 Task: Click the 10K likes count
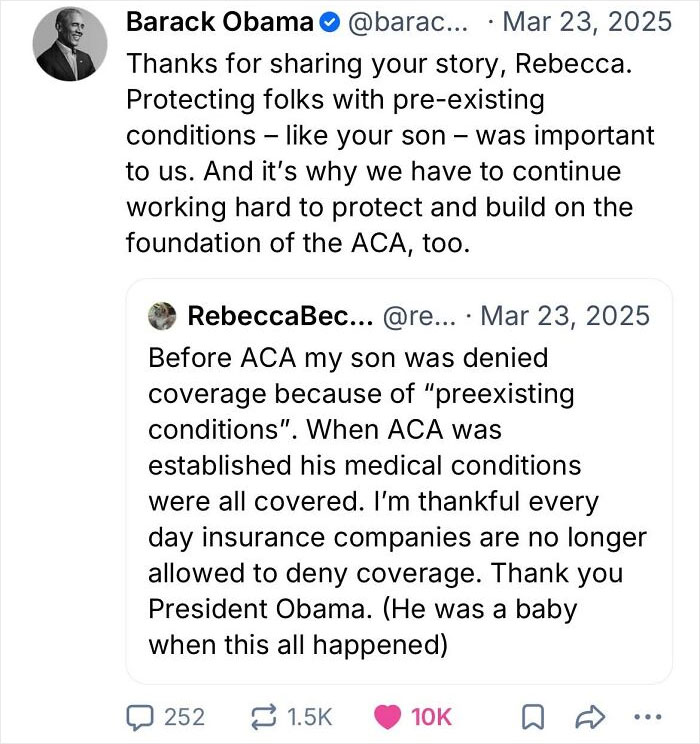431,717
